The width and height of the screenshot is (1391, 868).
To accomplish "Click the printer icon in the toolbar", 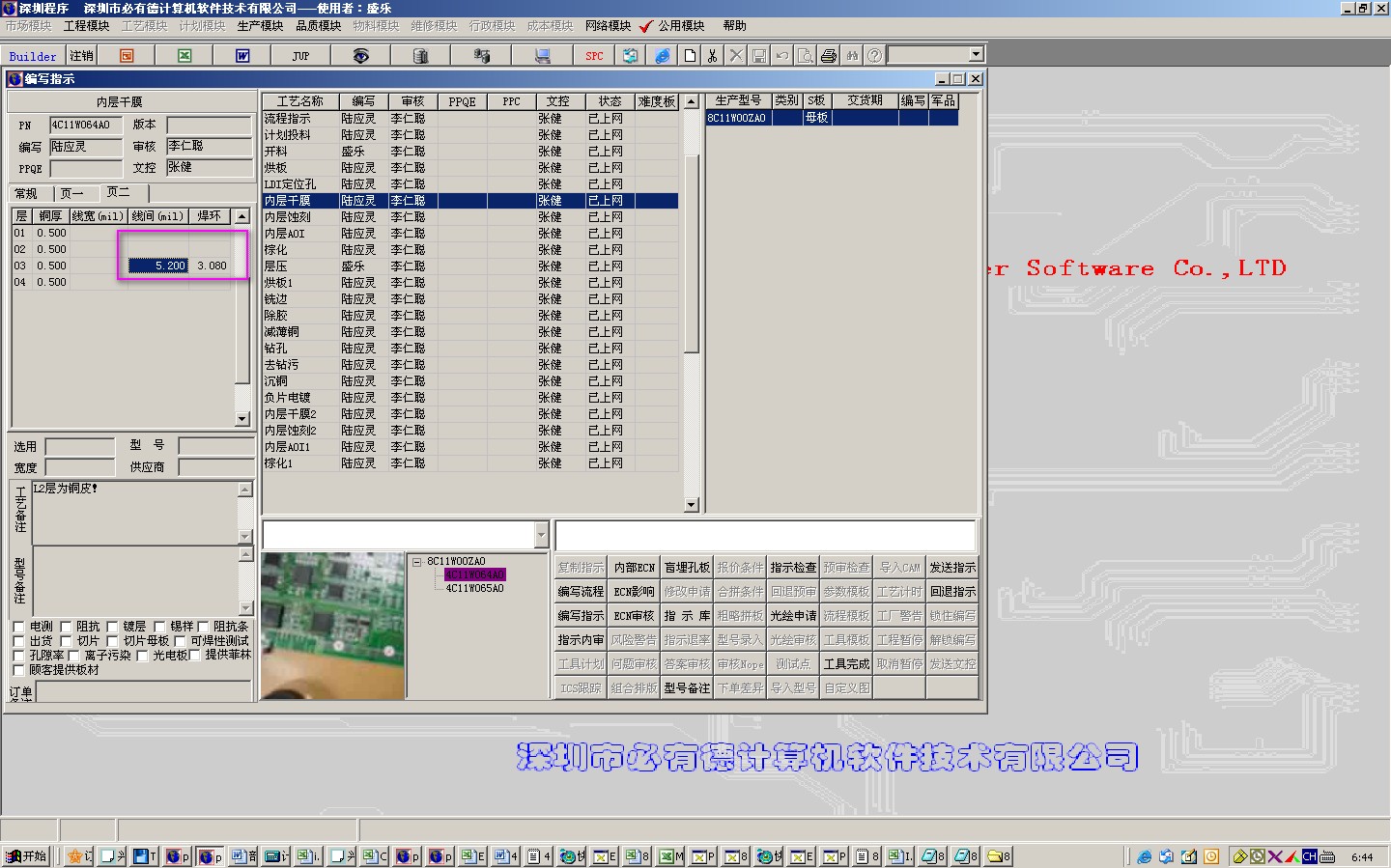I will click(829, 56).
